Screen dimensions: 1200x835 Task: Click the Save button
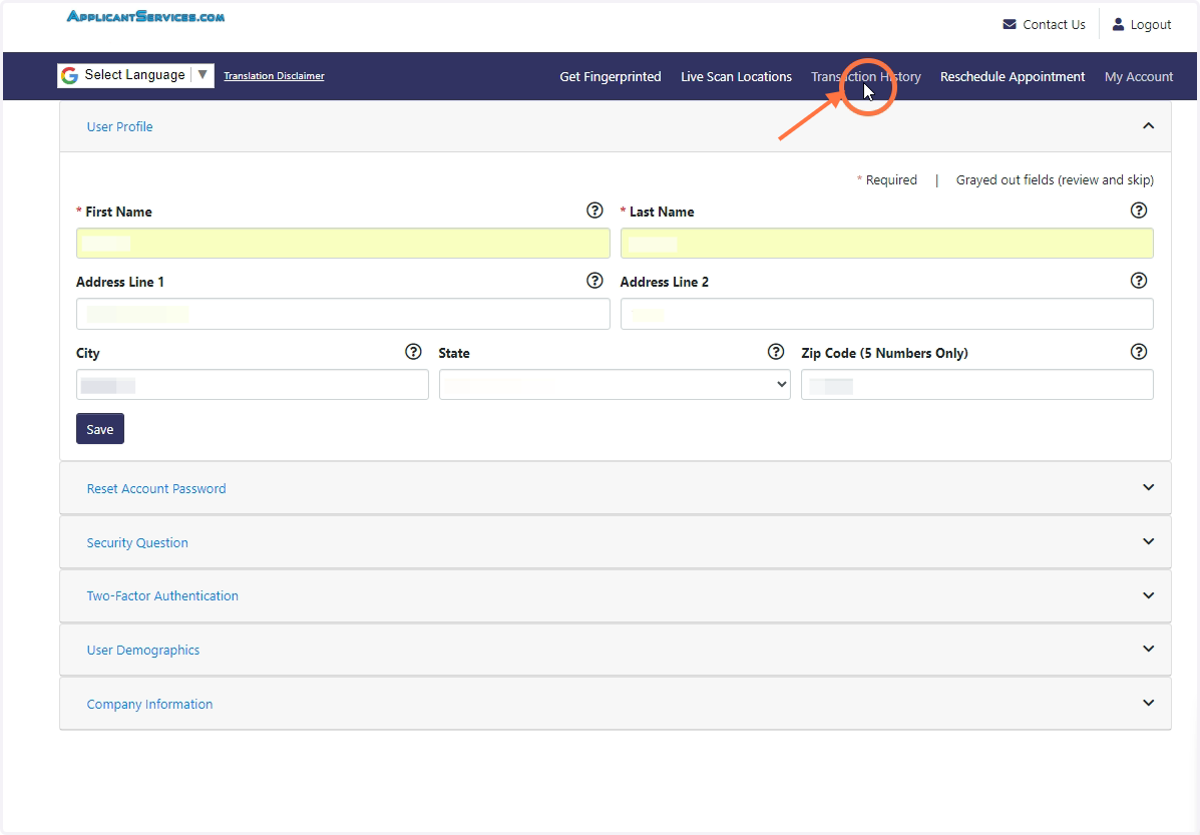(x=100, y=429)
